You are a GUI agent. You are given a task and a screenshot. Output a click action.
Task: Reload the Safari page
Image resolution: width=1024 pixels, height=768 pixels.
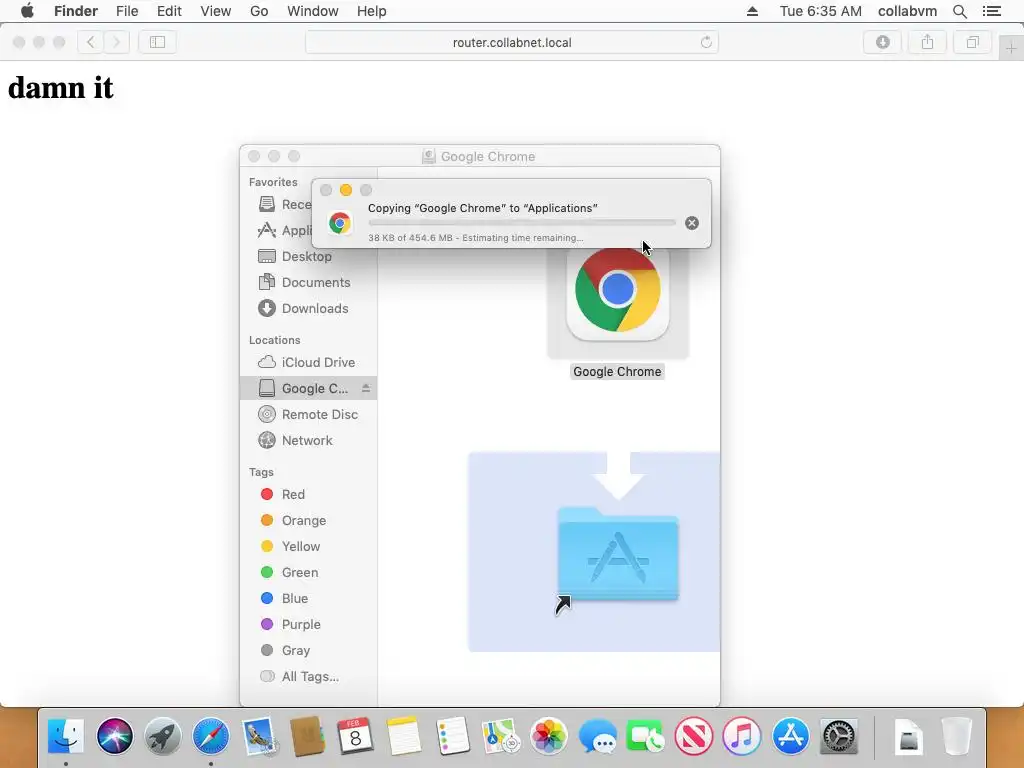[x=706, y=42]
